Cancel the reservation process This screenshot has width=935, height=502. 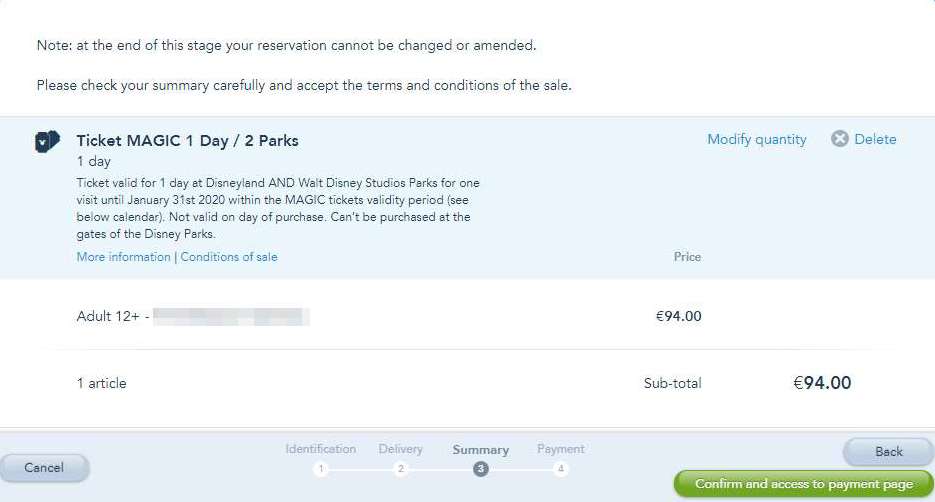coord(44,468)
